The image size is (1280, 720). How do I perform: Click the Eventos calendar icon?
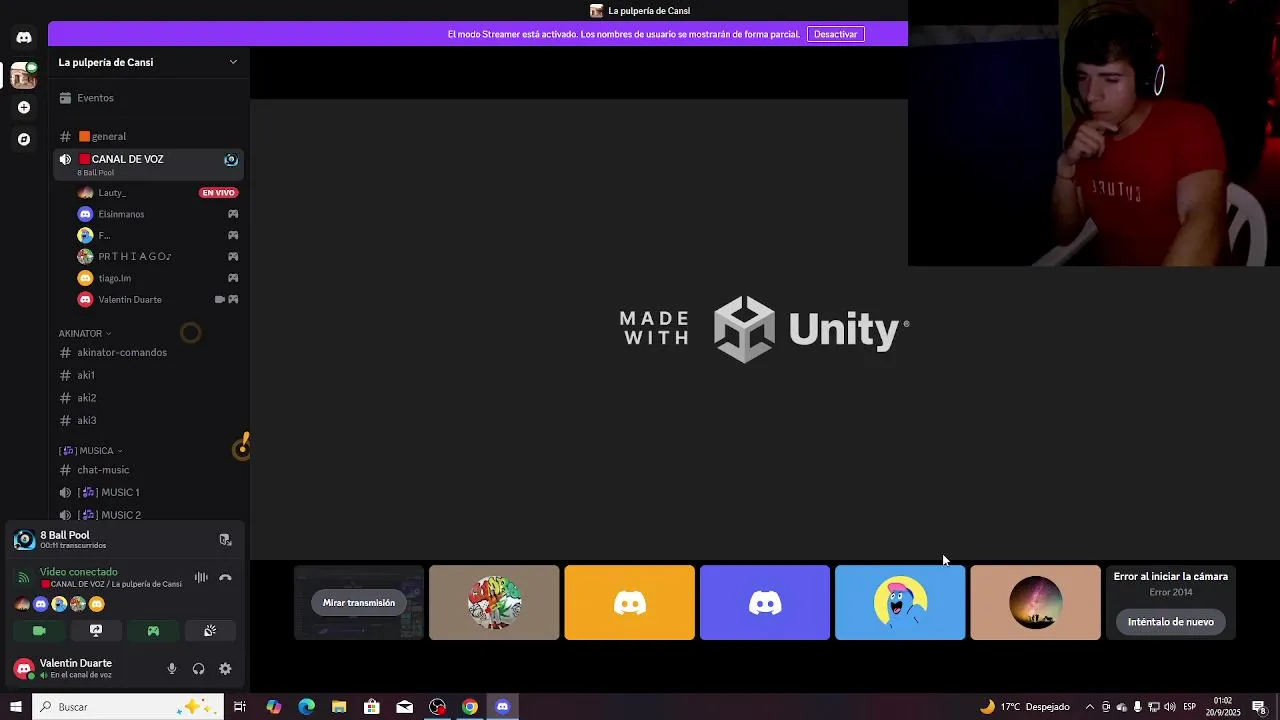coord(65,98)
